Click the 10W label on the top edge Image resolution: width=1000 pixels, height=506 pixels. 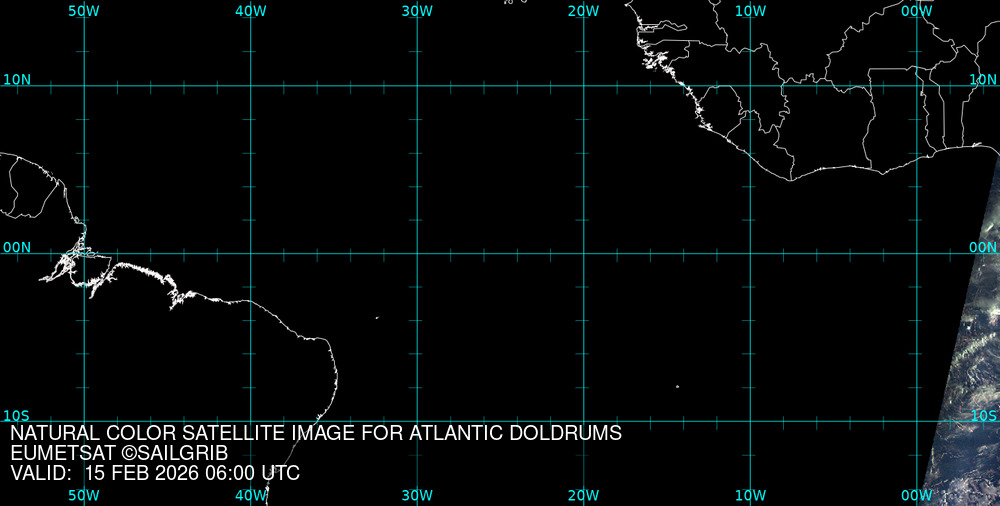click(750, 10)
